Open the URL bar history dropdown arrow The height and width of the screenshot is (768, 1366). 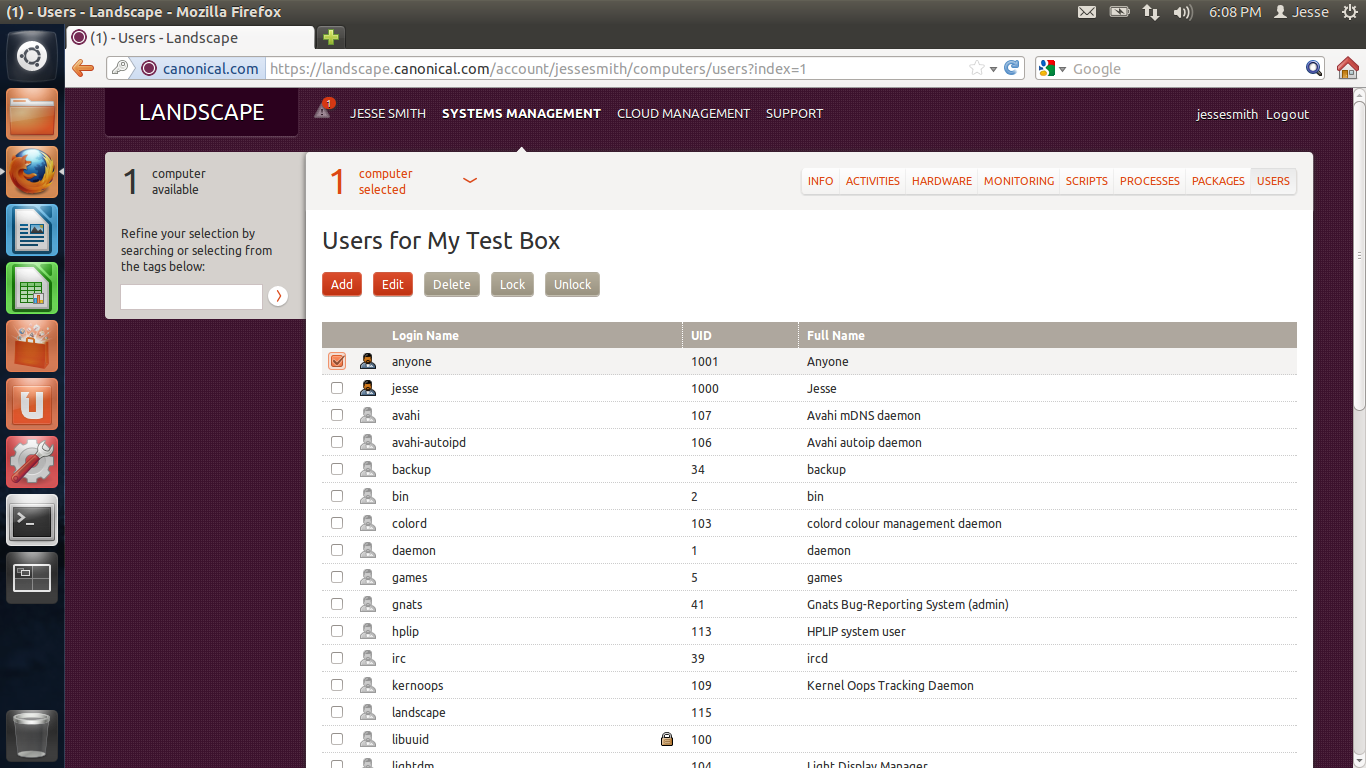pos(993,69)
